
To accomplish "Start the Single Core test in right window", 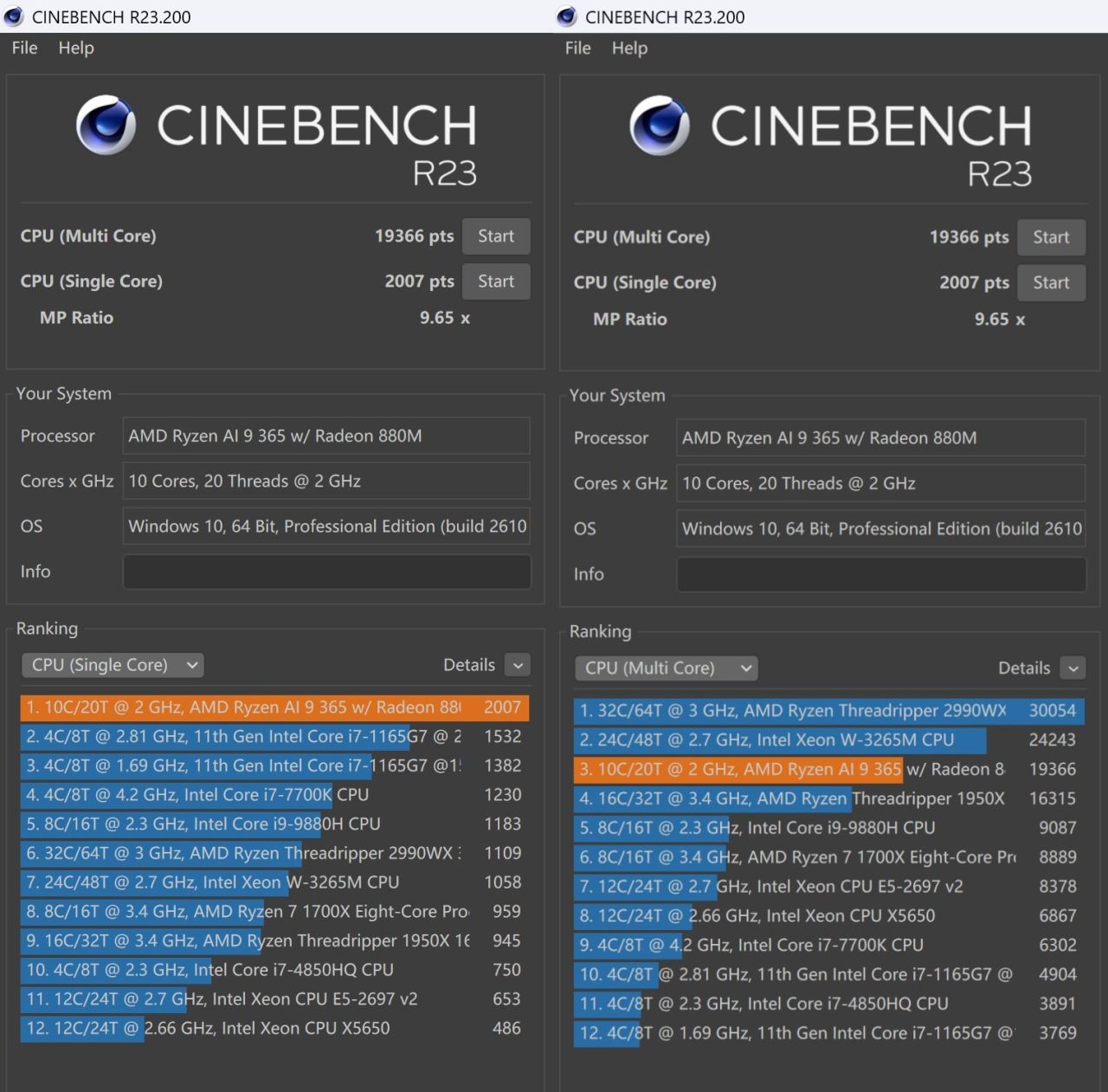I will click(x=1051, y=282).
